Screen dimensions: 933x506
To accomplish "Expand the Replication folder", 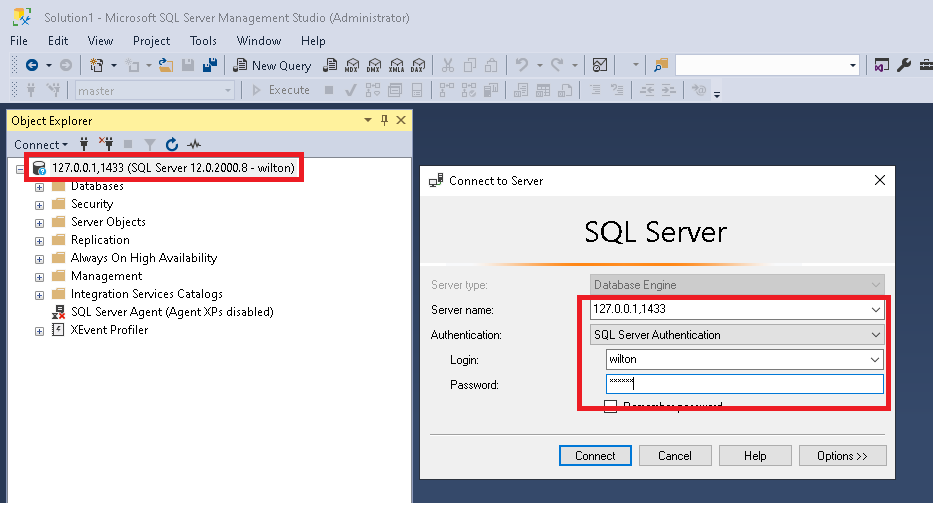I will (39, 241).
